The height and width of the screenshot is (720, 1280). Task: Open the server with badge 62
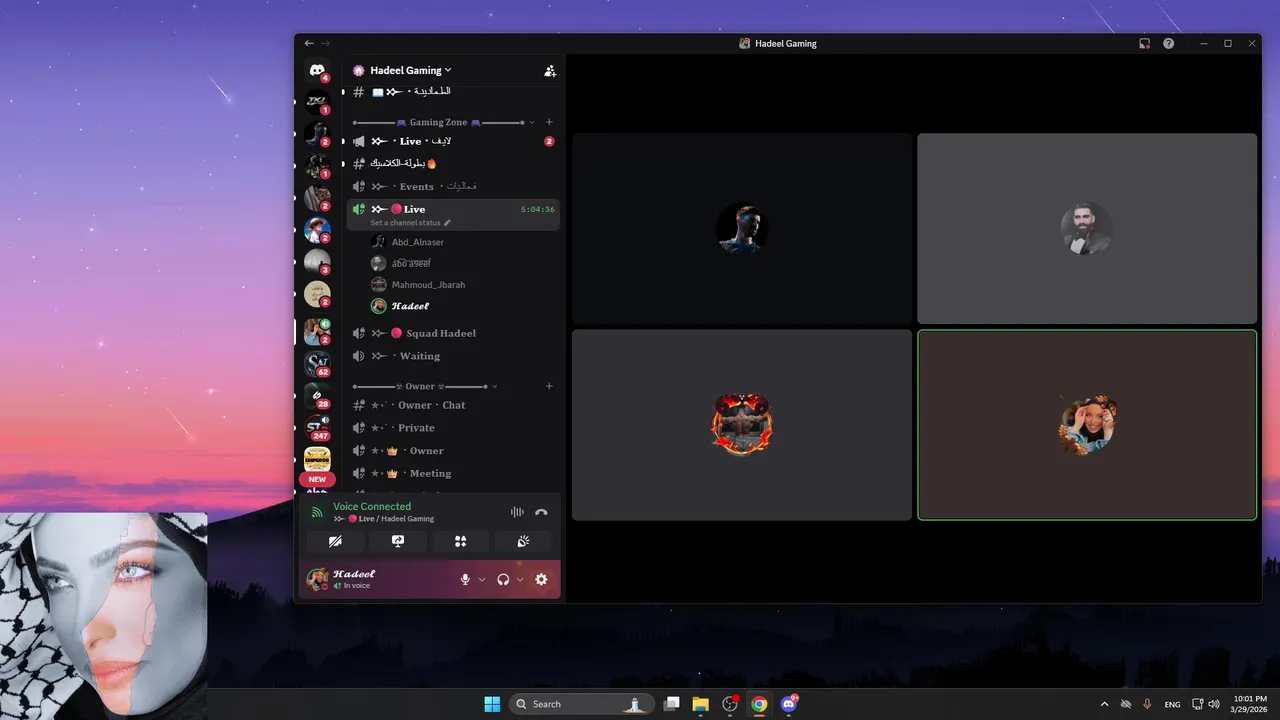tap(317, 363)
